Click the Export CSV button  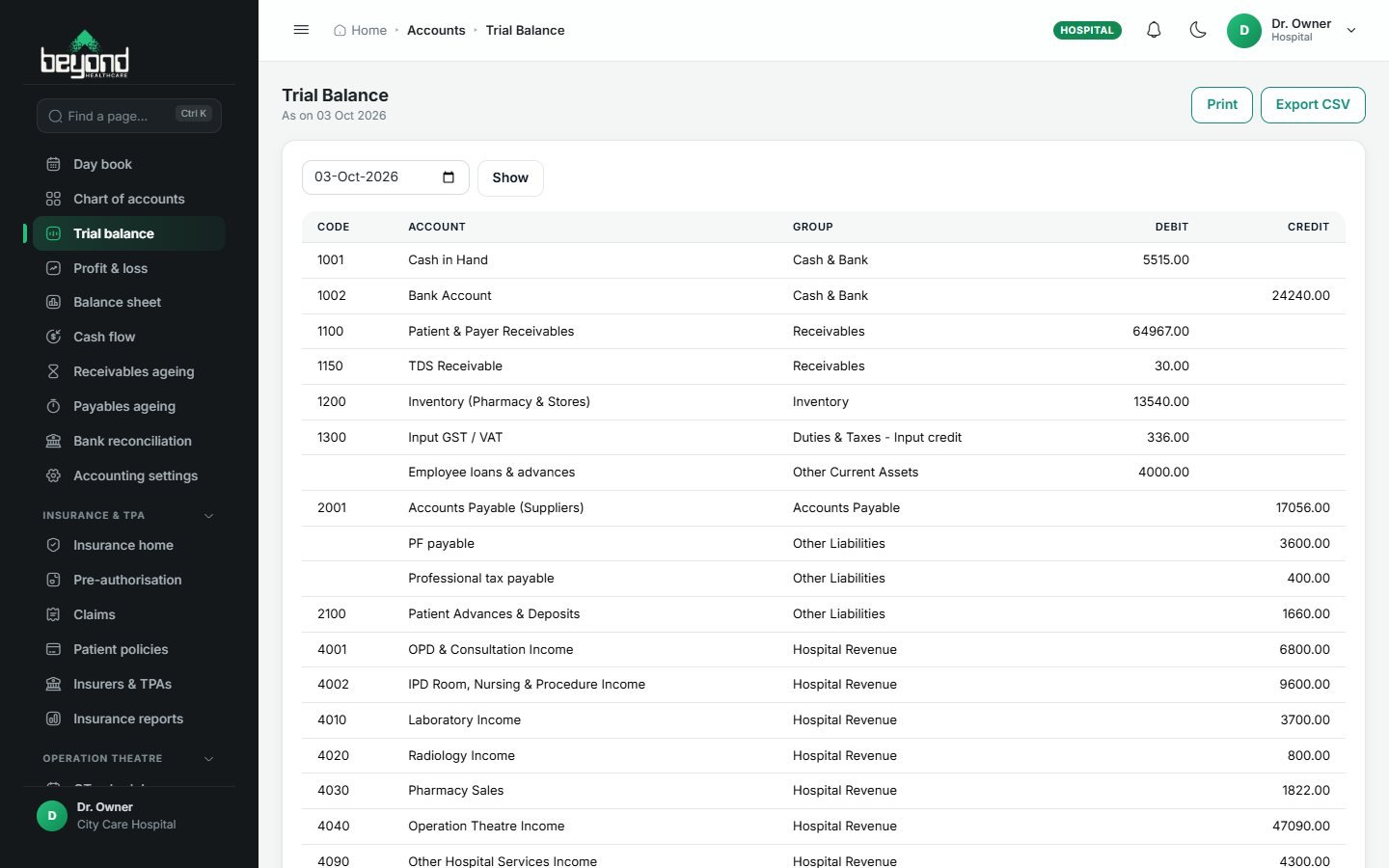[x=1313, y=104]
